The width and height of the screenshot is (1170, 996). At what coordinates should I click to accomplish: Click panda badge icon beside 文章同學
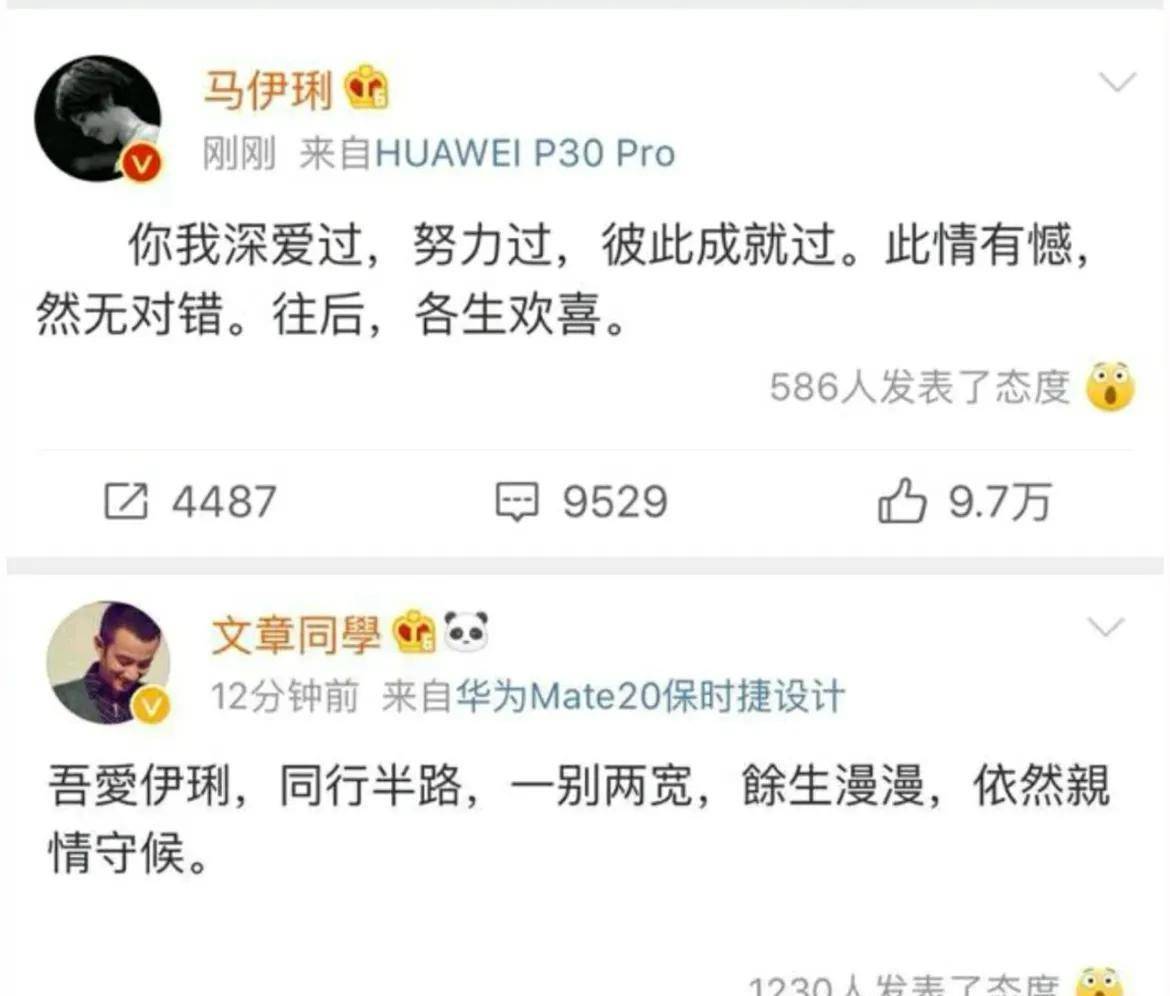pyautogui.click(x=466, y=630)
